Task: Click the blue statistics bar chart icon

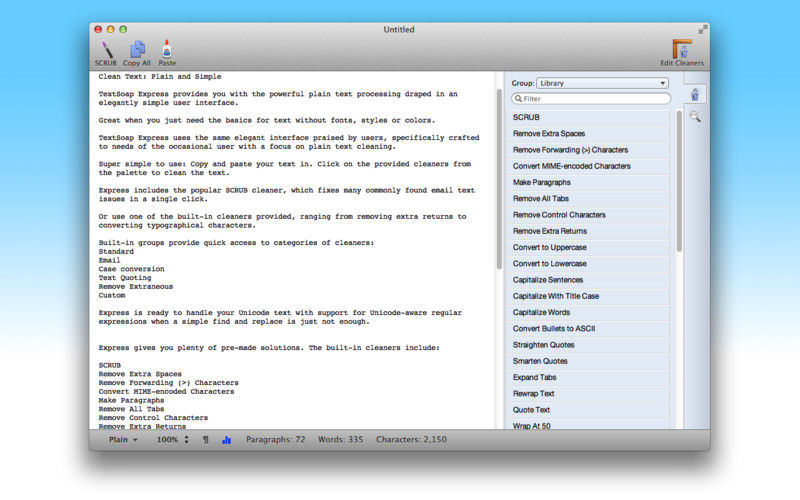Action: tap(227, 439)
